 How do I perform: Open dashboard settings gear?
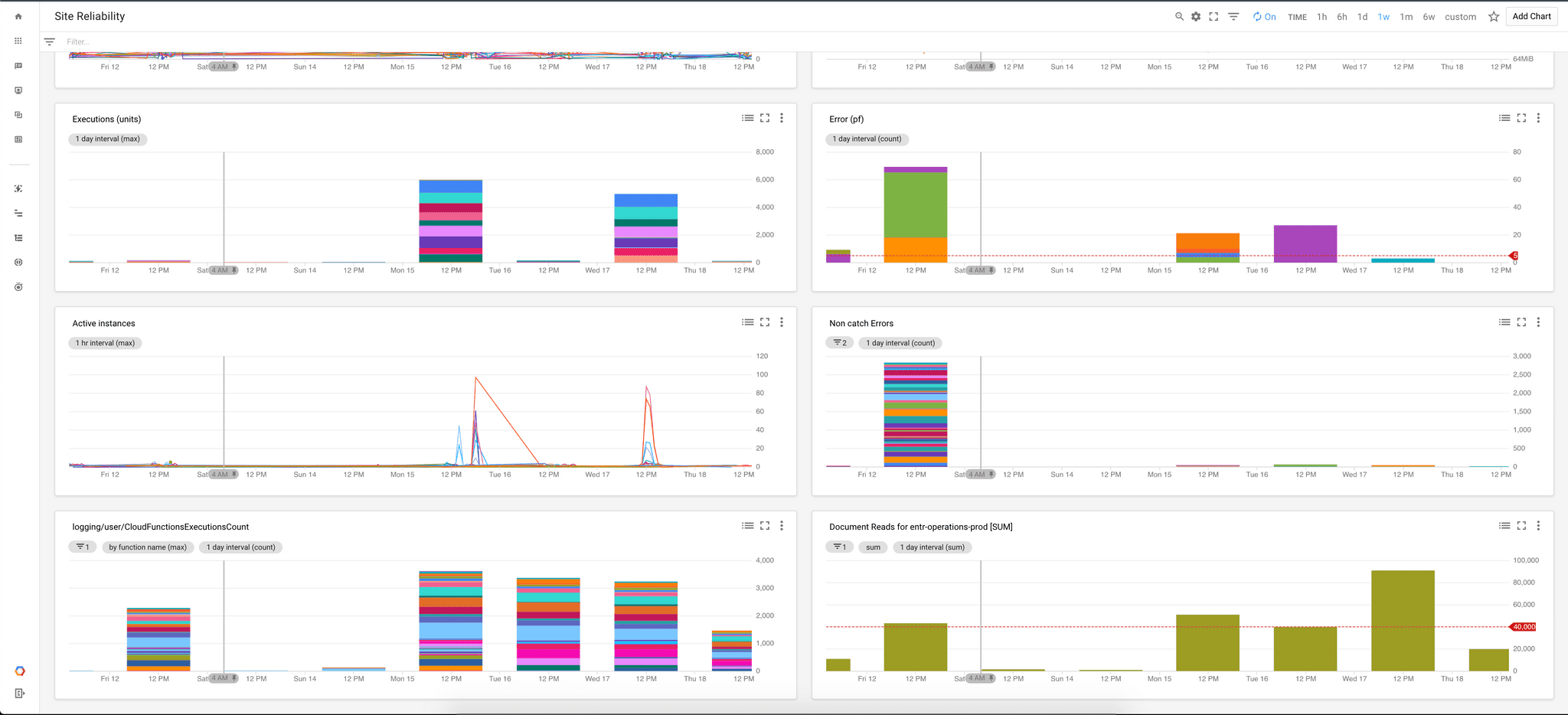1196,16
